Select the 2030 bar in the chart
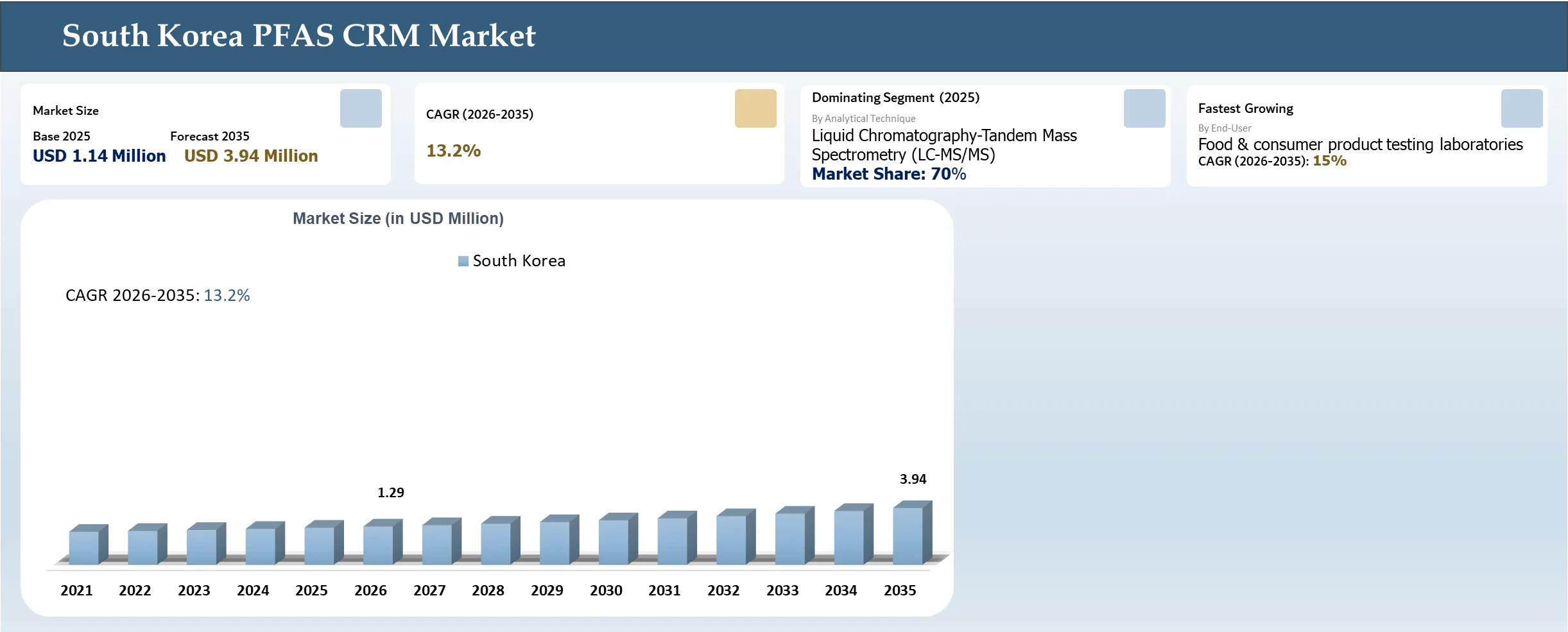The image size is (1568, 632). pos(618,539)
